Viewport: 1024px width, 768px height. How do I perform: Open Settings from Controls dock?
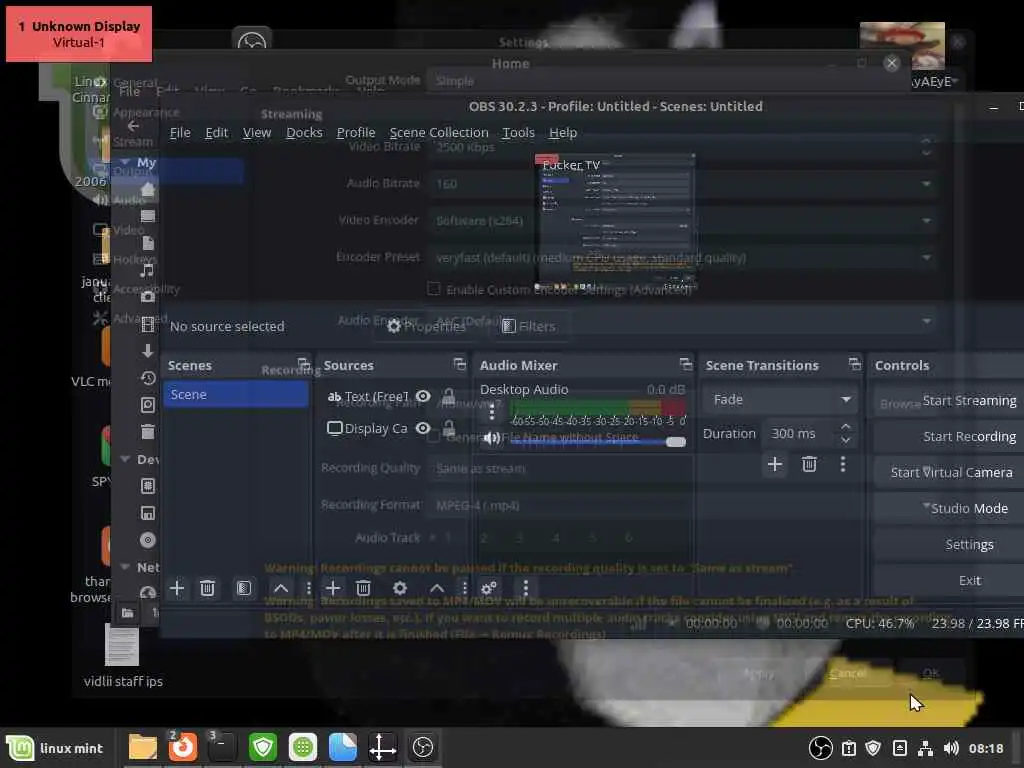tap(969, 544)
